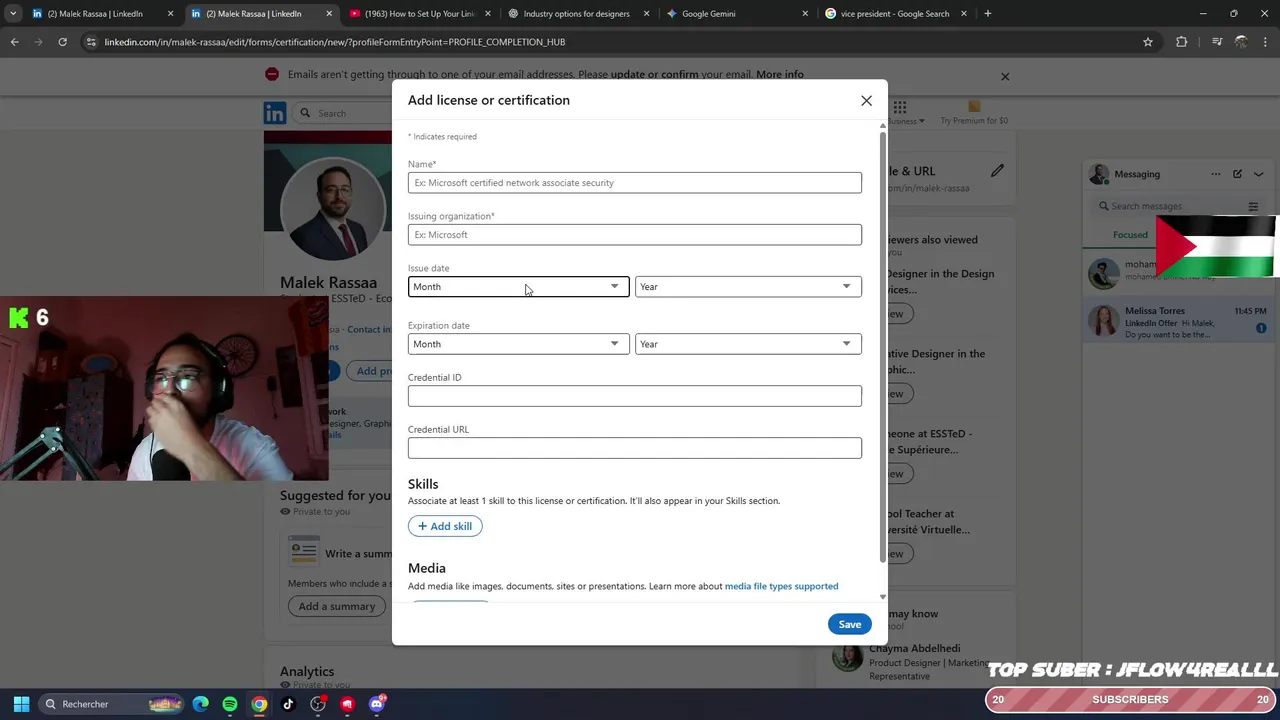Click the Credential URL field
Image resolution: width=1280 pixels, height=720 pixels.
pyautogui.click(x=634, y=448)
